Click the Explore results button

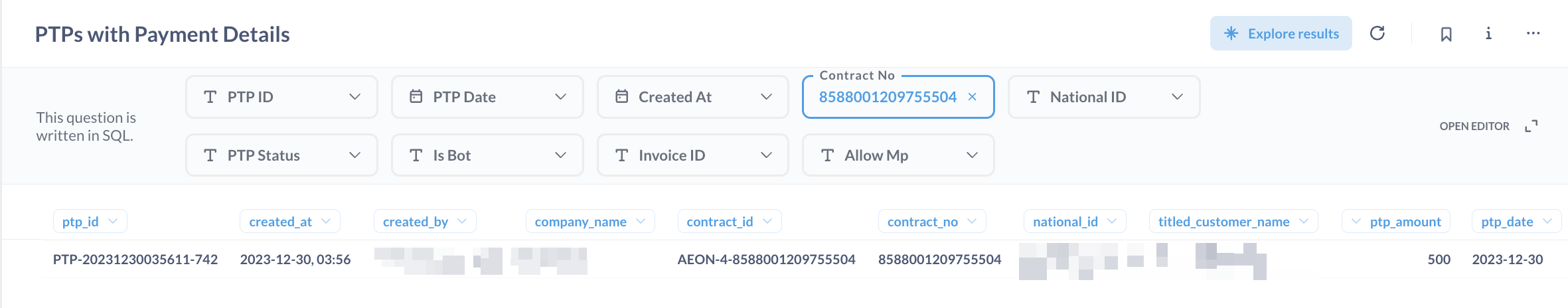(x=1281, y=33)
